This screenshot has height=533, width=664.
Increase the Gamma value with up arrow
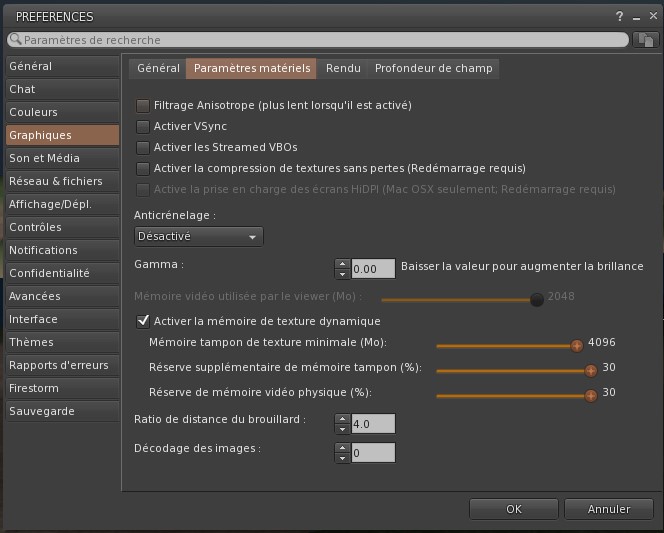click(342, 264)
